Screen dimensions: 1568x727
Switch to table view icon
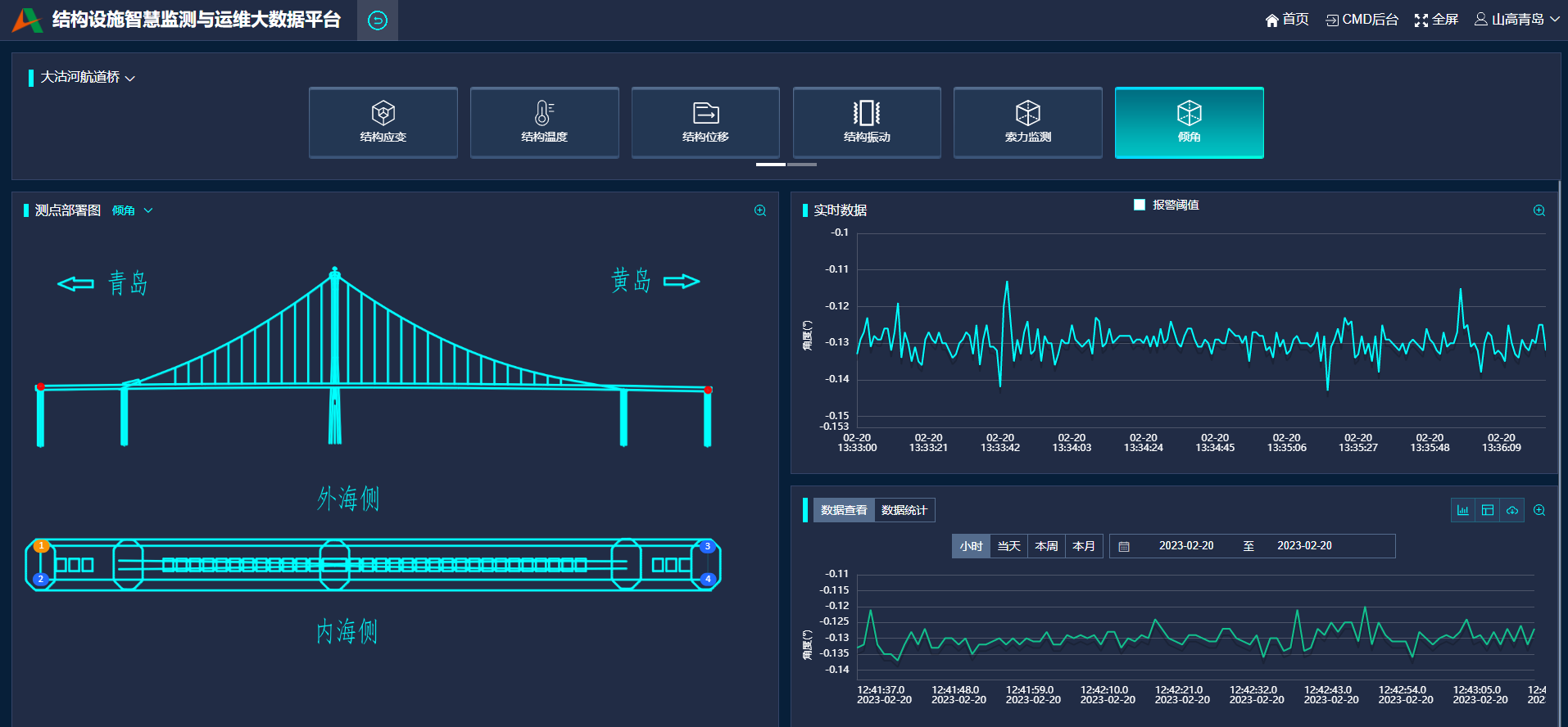point(1488,510)
